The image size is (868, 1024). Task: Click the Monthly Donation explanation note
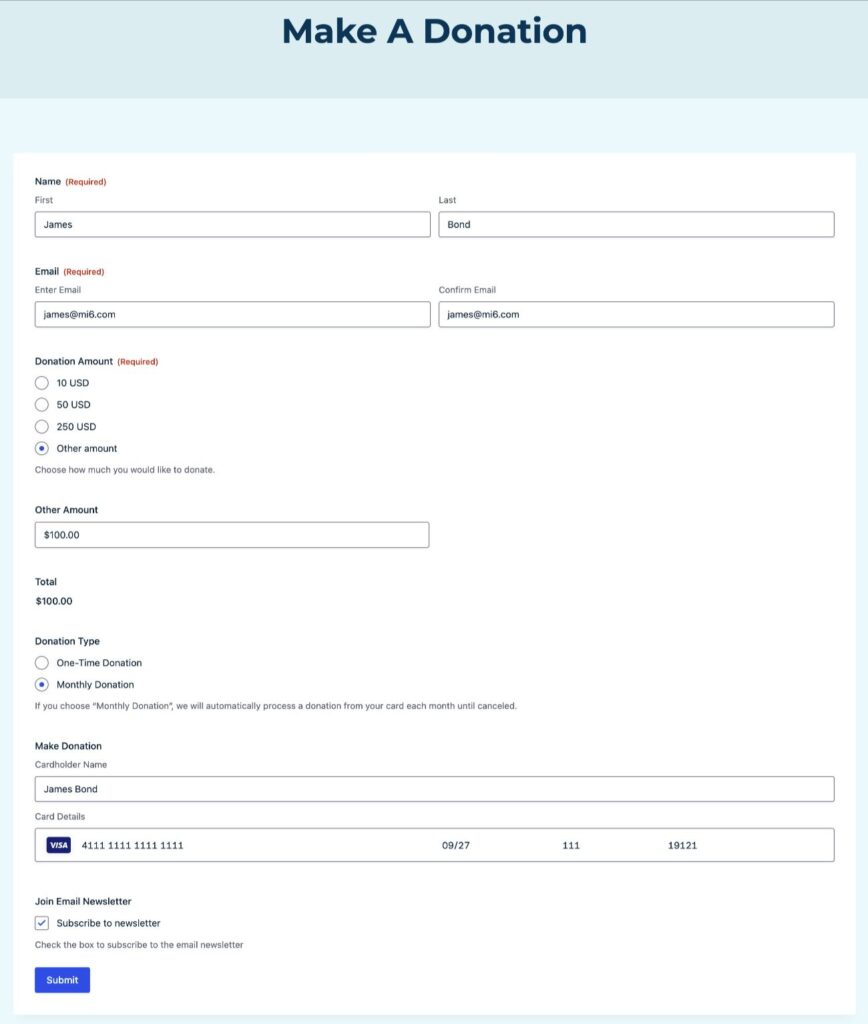point(276,706)
